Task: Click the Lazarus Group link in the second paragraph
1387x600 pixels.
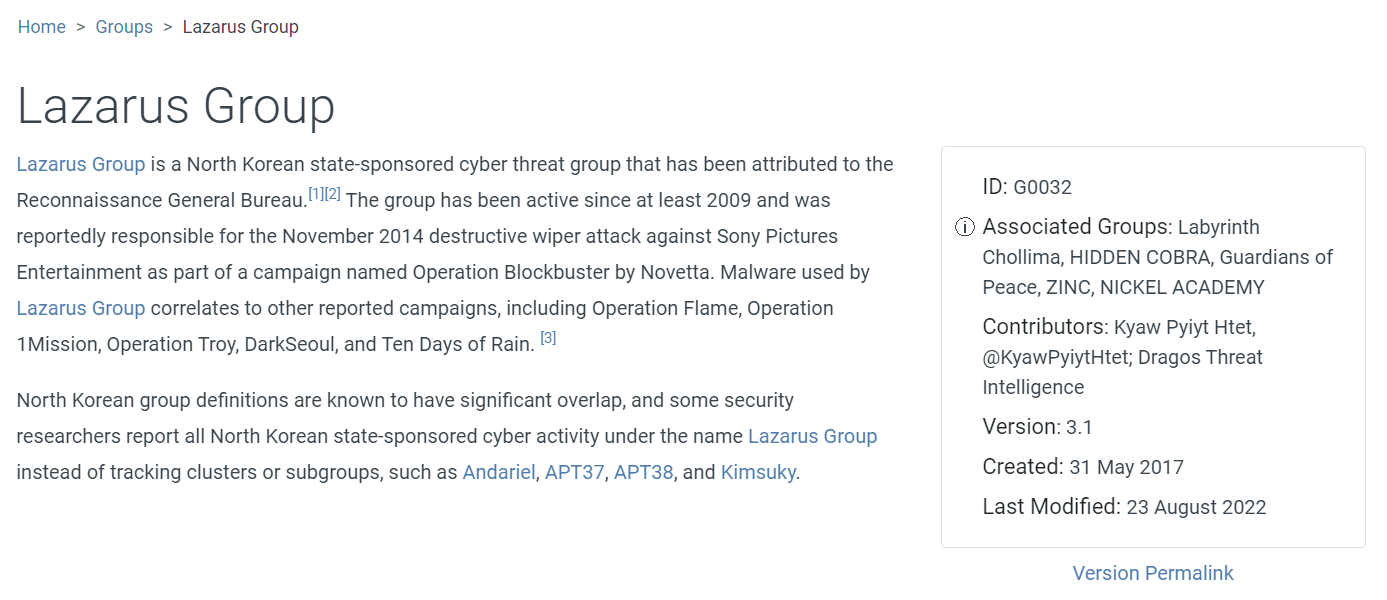Action: [812, 436]
